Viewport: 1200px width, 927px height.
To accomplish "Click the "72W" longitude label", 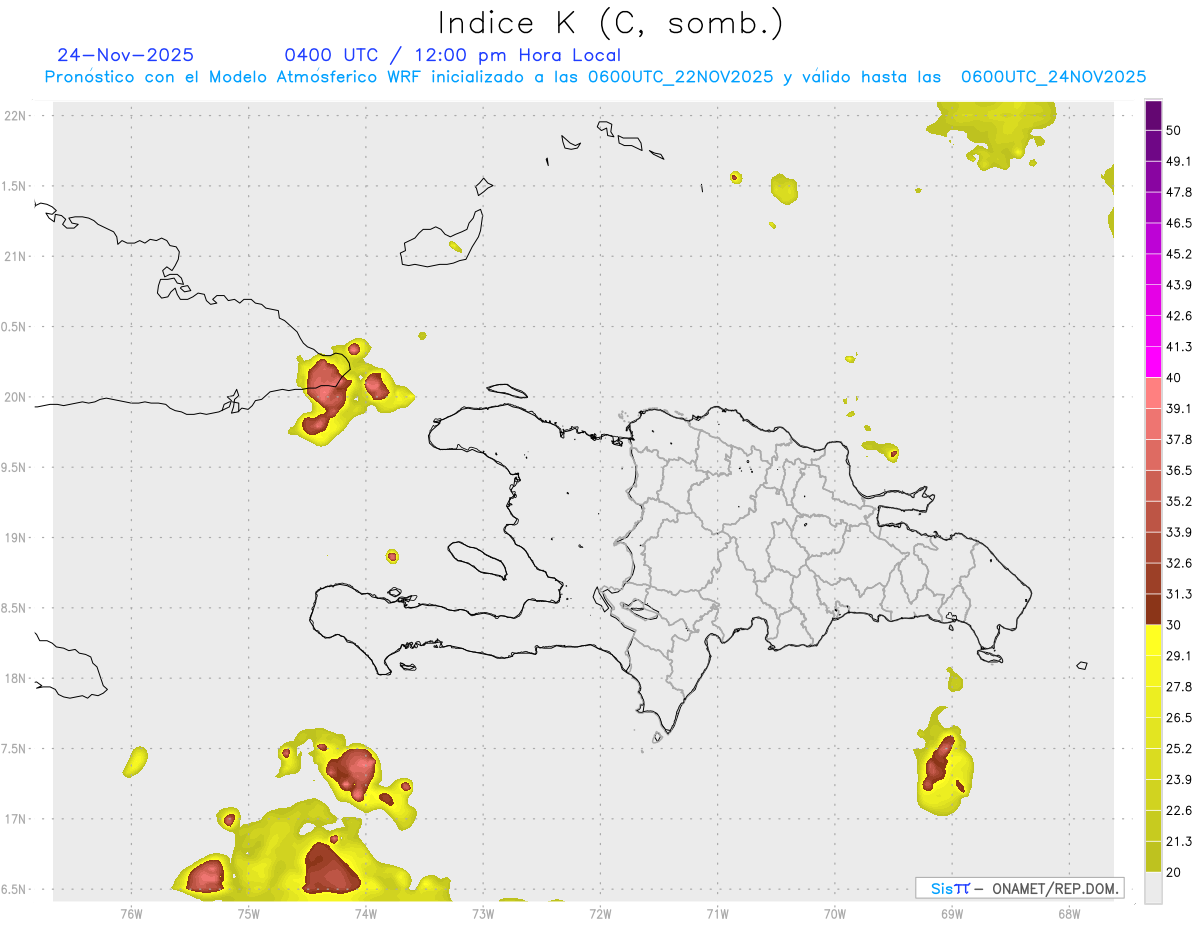I will pyautogui.click(x=600, y=913).
